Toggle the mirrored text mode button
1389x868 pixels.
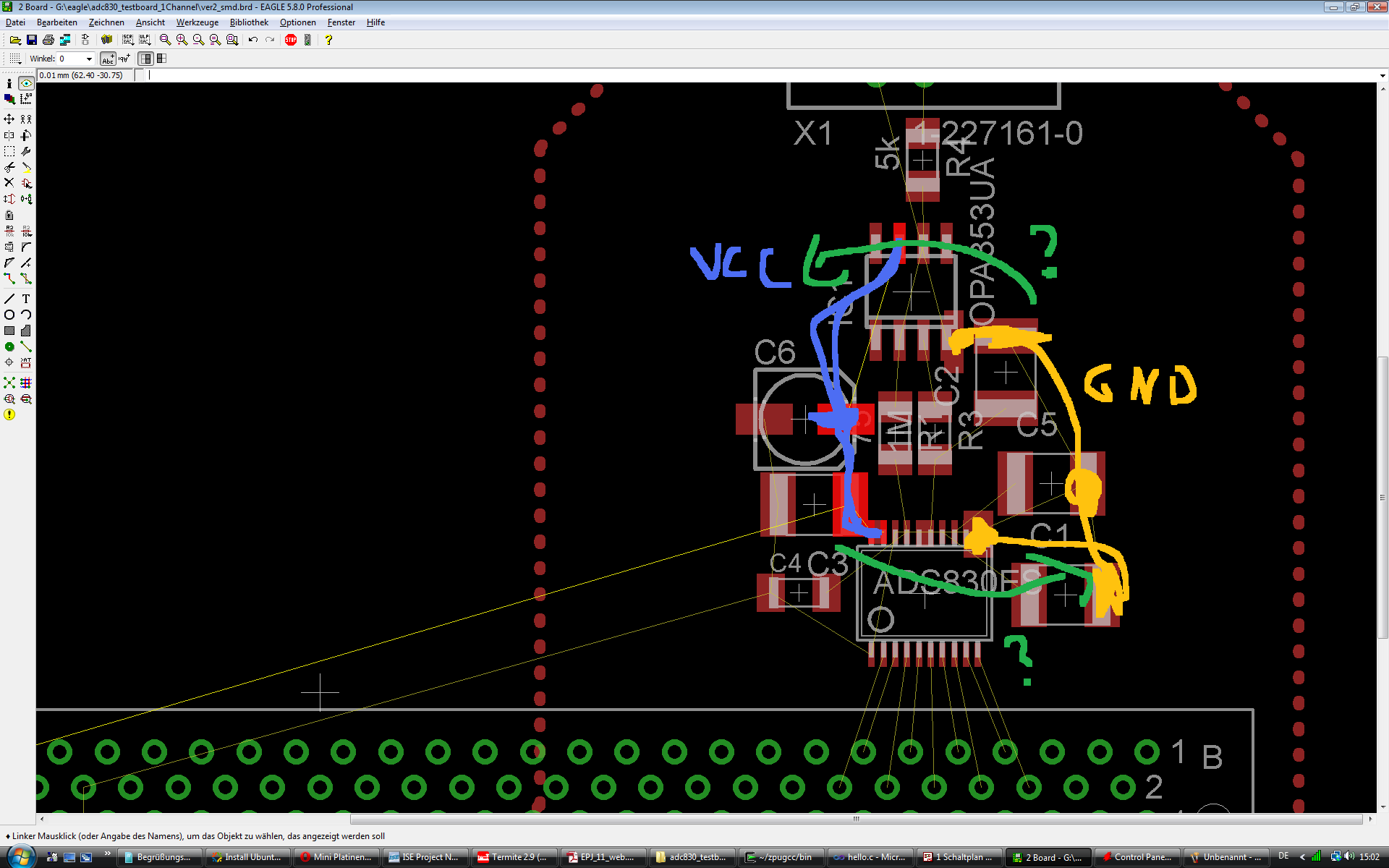[124, 59]
